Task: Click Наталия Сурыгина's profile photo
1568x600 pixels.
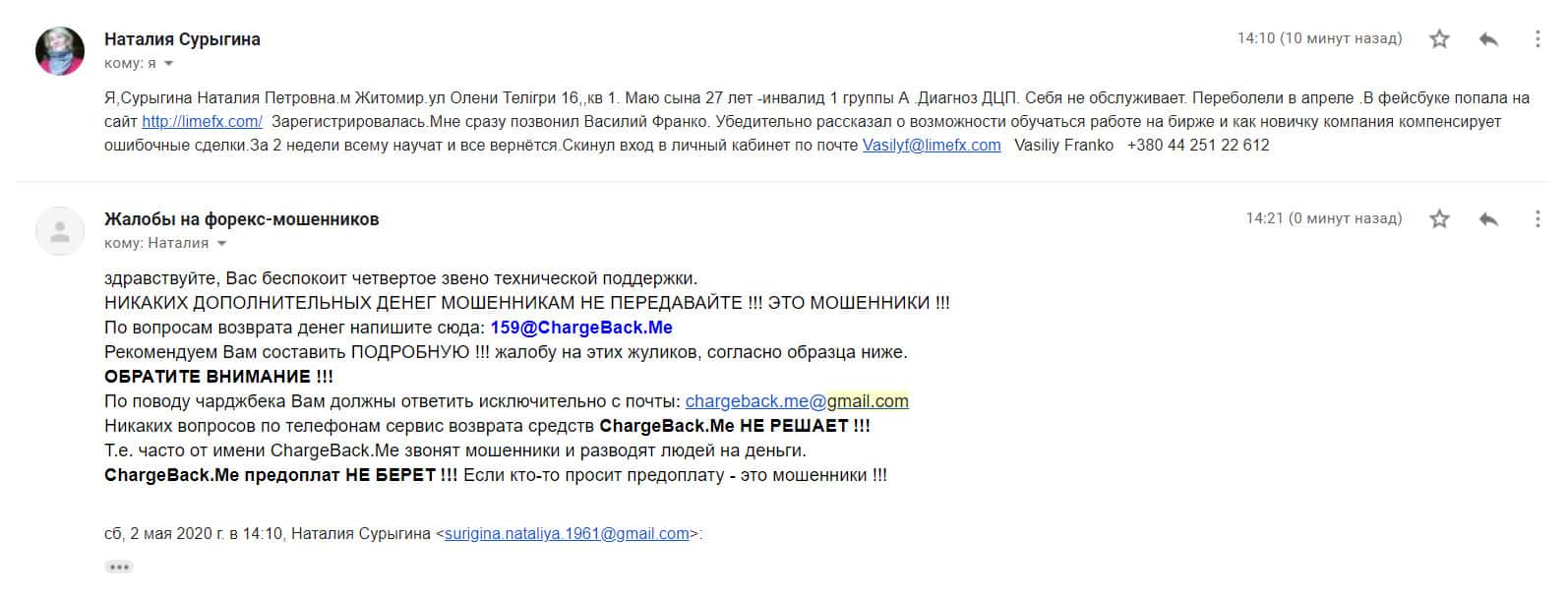Action: (60, 51)
